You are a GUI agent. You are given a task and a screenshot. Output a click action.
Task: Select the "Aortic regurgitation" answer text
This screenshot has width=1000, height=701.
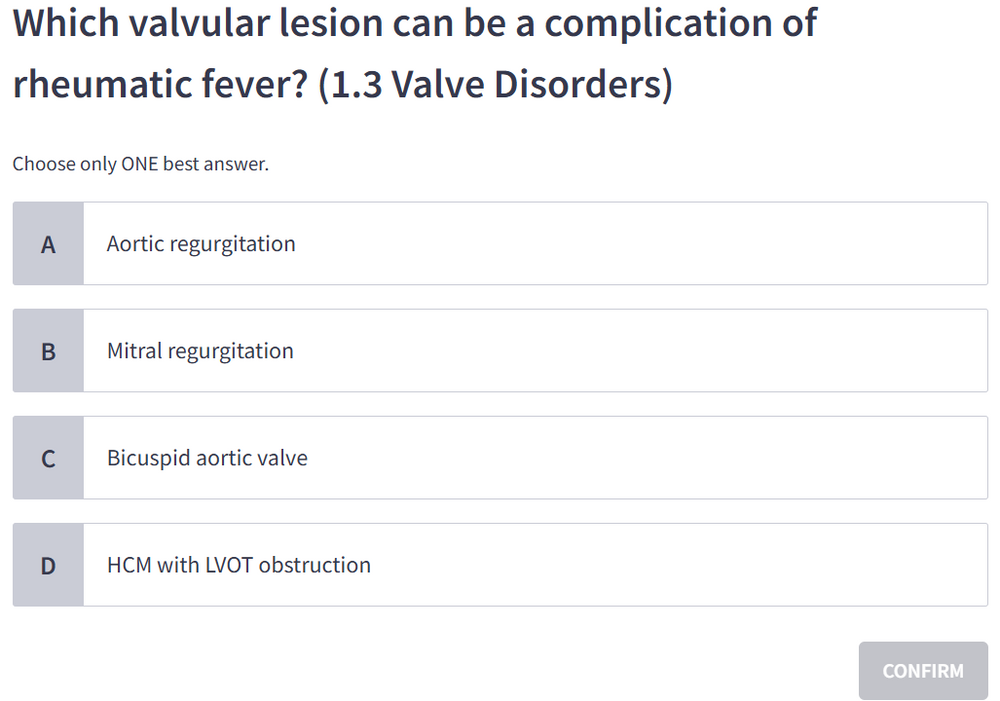point(201,244)
